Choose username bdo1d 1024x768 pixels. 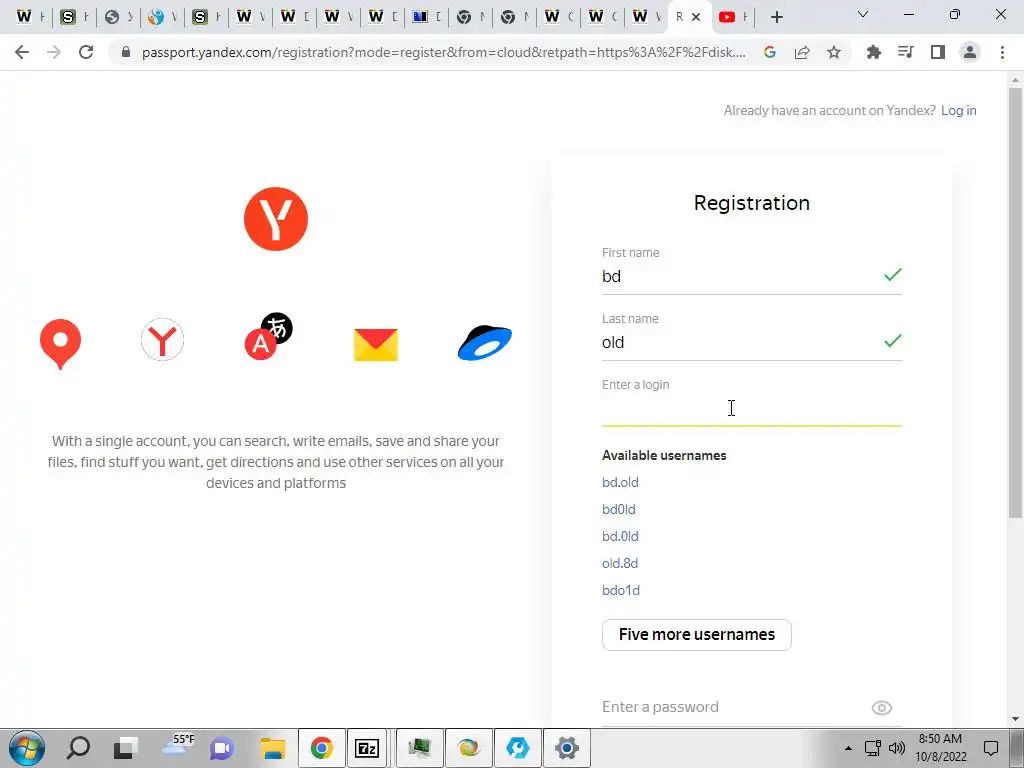(620, 590)
